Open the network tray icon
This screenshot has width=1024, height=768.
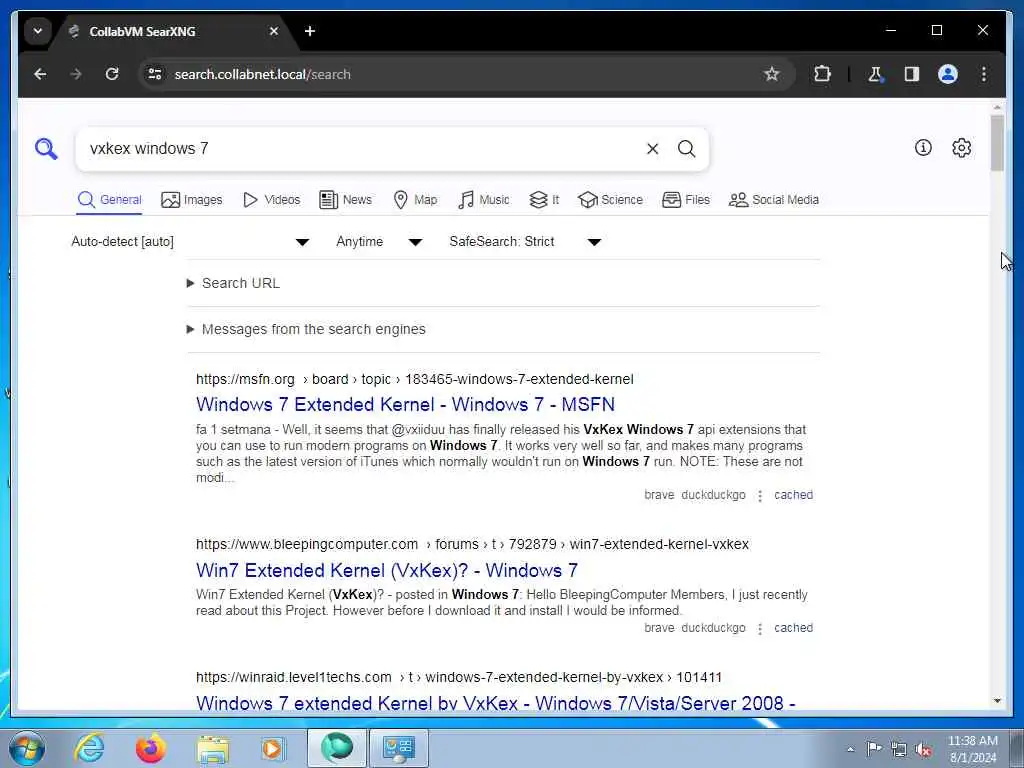(x=899, y=749)
